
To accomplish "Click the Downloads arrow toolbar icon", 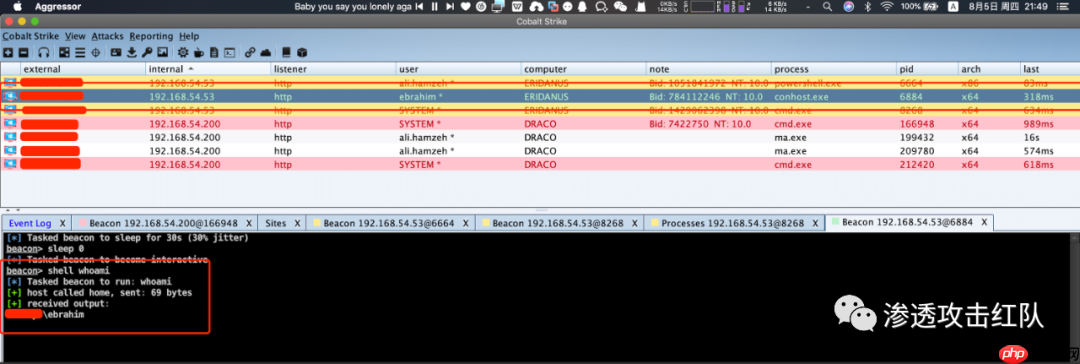I will [132, 52].
